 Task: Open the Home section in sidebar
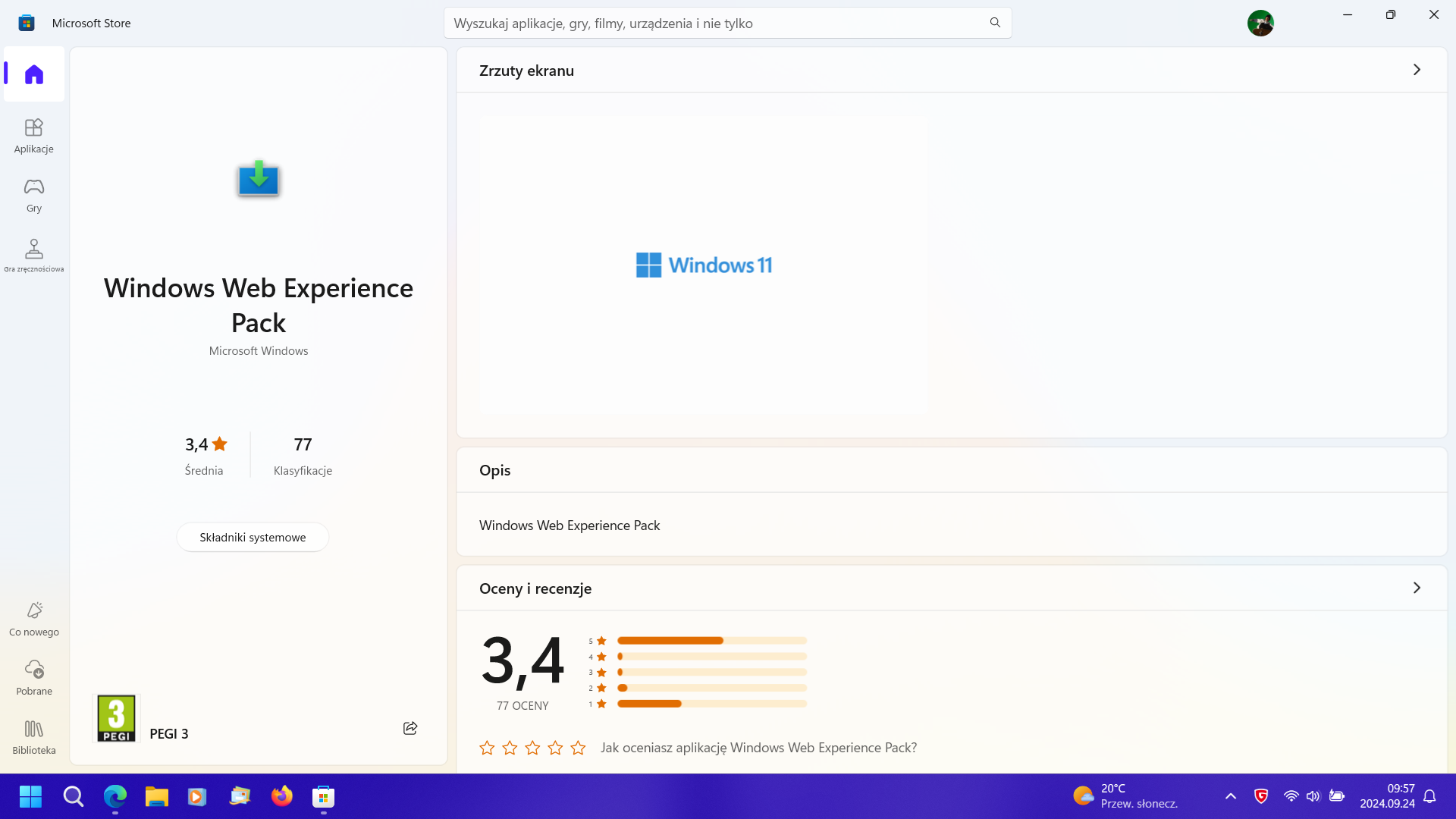(x=33, y=74)
